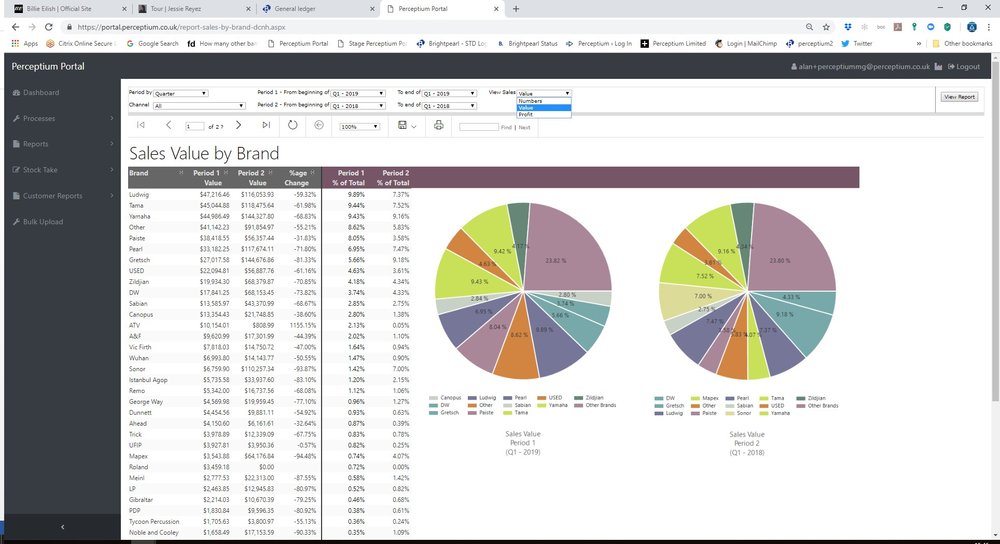The image size is (1000, 544).
Task: Go to the next report page
Action: coord(238,125)
